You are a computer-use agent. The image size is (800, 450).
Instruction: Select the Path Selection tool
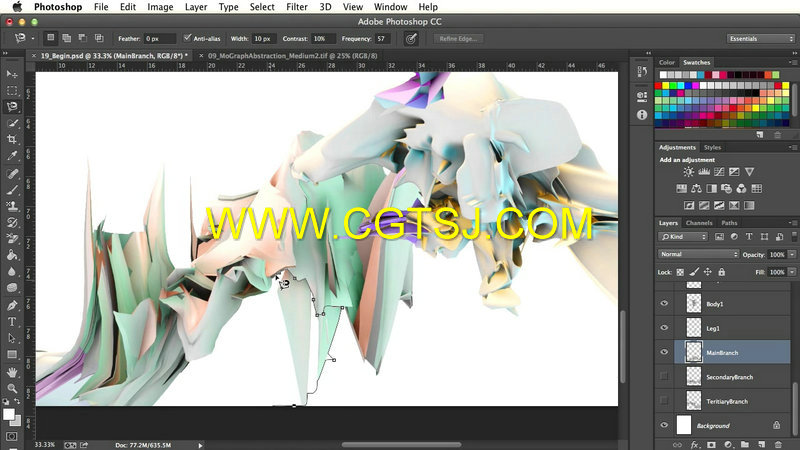pos(12,338)
